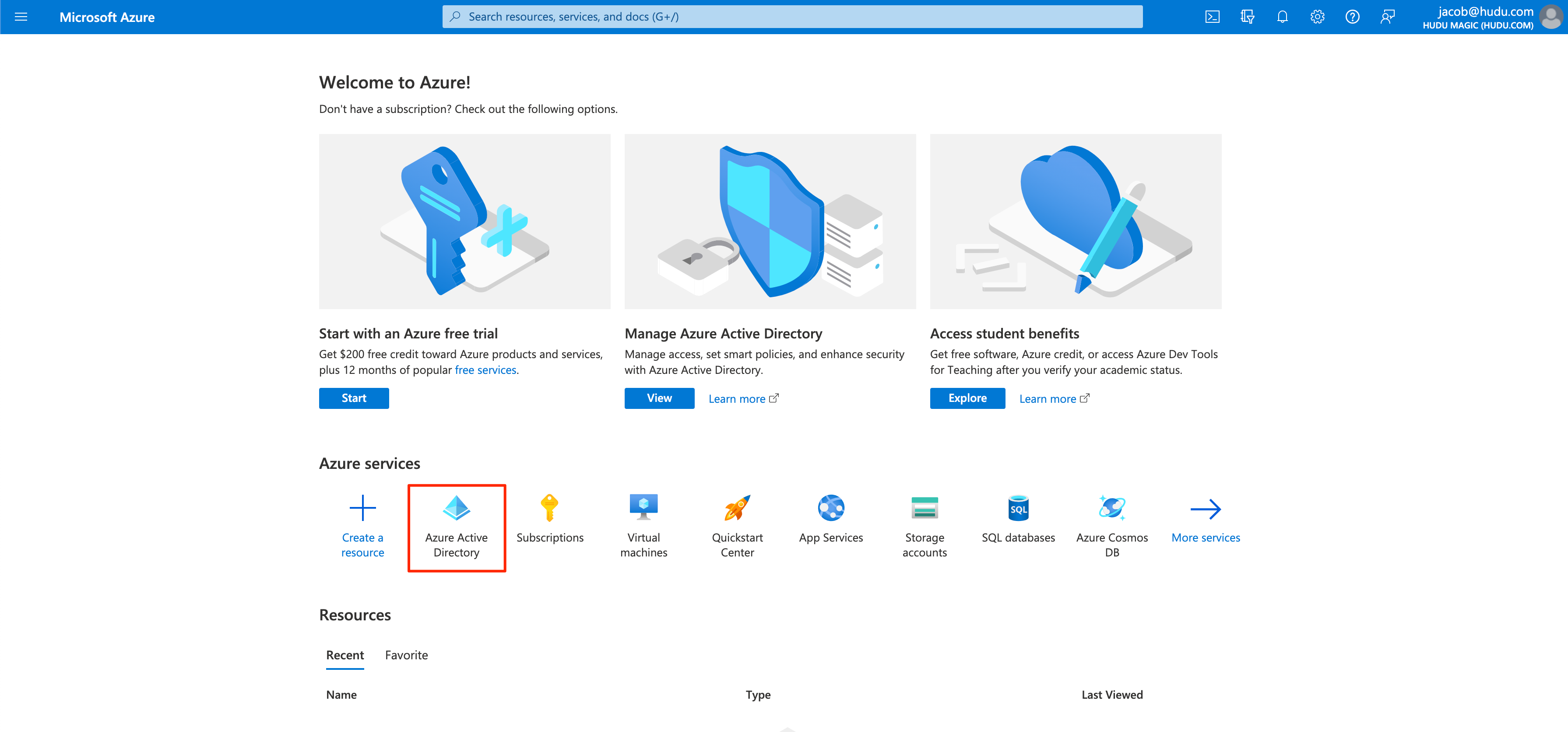The width and height of the screenshot is (1568, 732).
Task: Click the Start free trial button
Action: click(x=354, y=398)
